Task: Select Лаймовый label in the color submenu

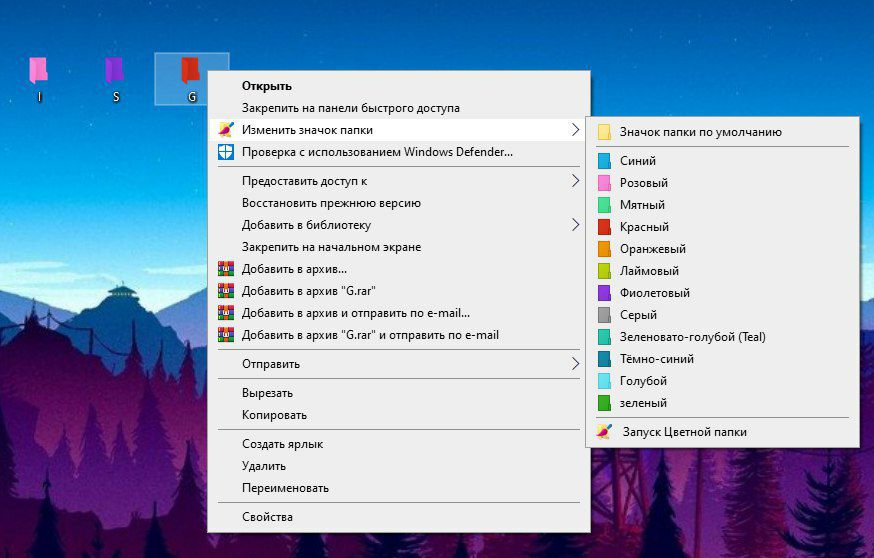Action: (649, 271)
